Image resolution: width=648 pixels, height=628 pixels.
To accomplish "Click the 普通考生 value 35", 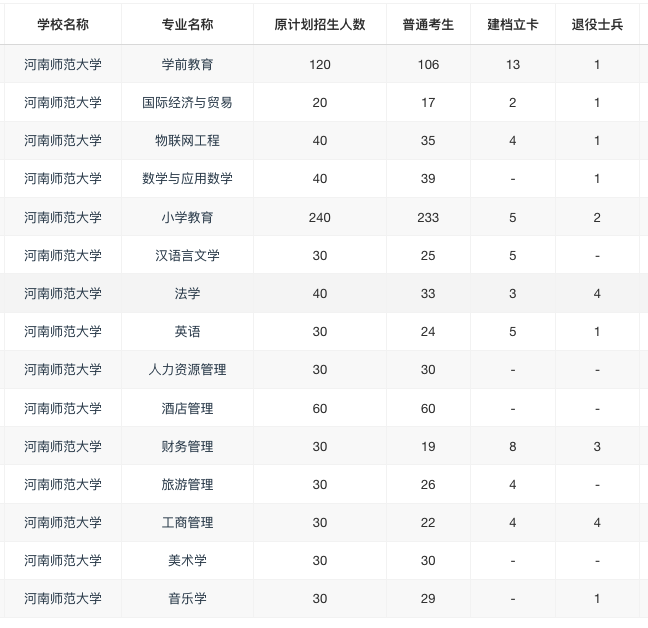I will tap(428, 140).
